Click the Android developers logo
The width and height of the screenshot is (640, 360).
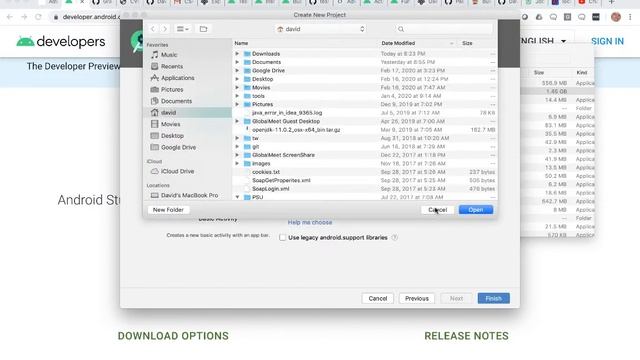61,41
